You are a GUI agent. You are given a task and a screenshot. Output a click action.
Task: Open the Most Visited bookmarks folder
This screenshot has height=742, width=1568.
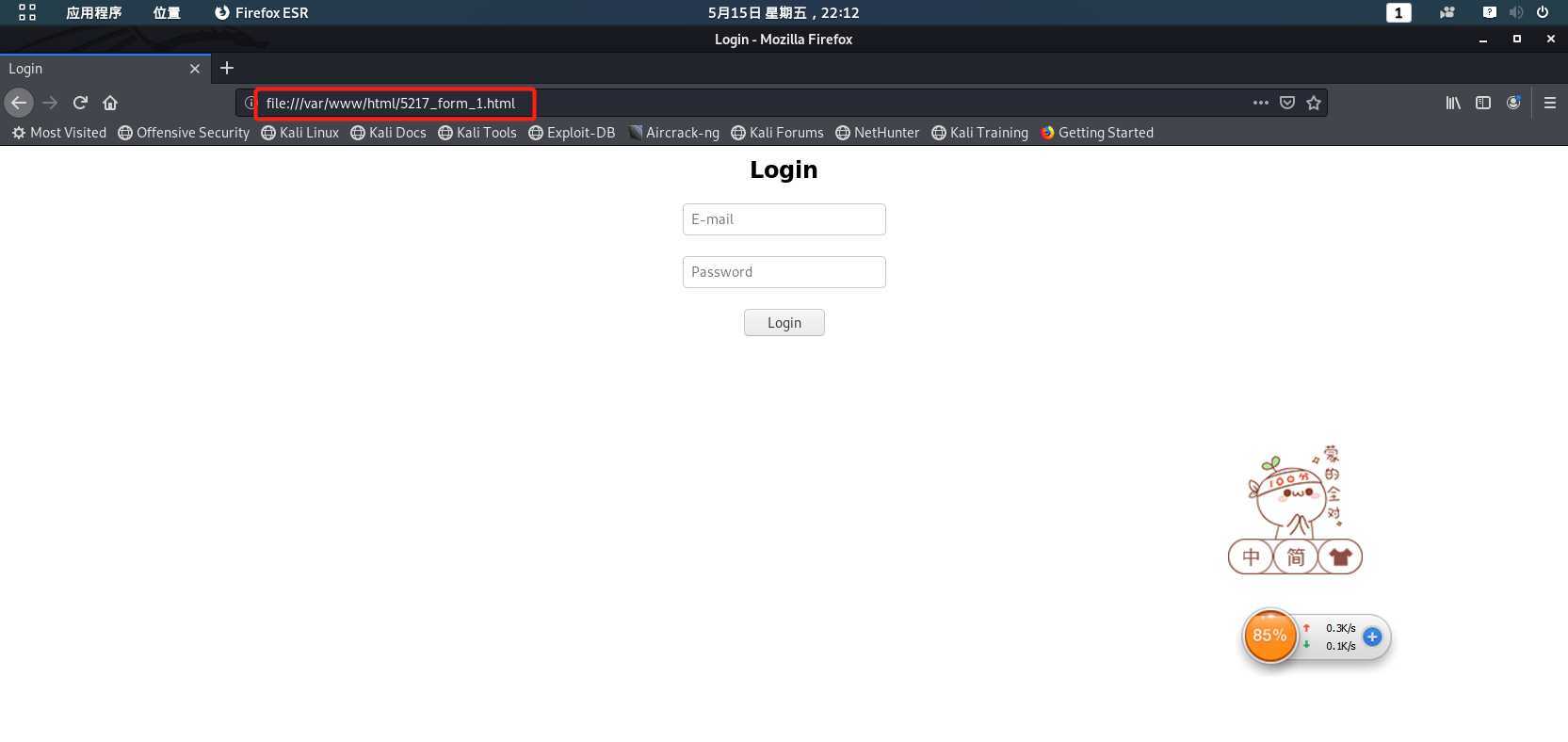point(59,133)
